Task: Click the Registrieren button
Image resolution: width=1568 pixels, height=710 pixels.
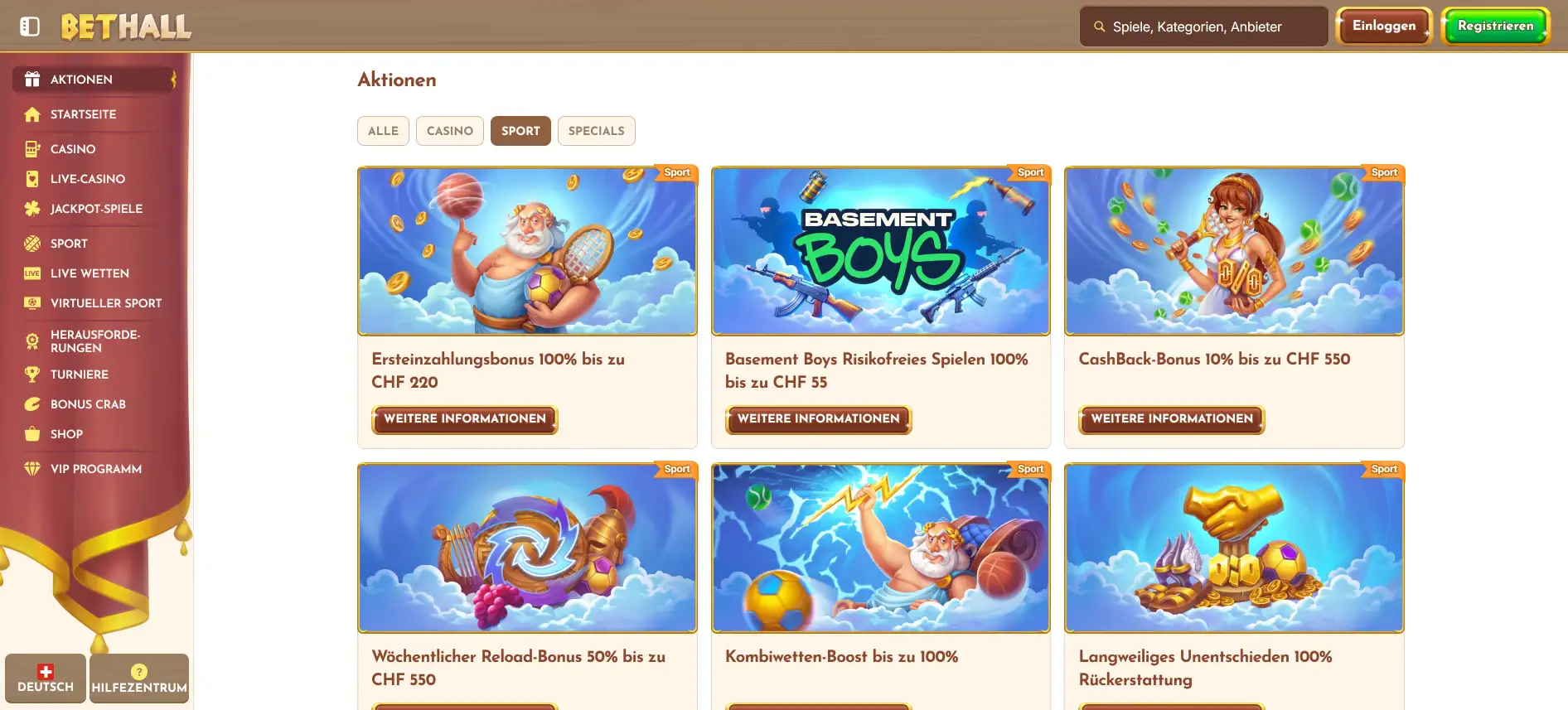Action: coord(1496,26)
